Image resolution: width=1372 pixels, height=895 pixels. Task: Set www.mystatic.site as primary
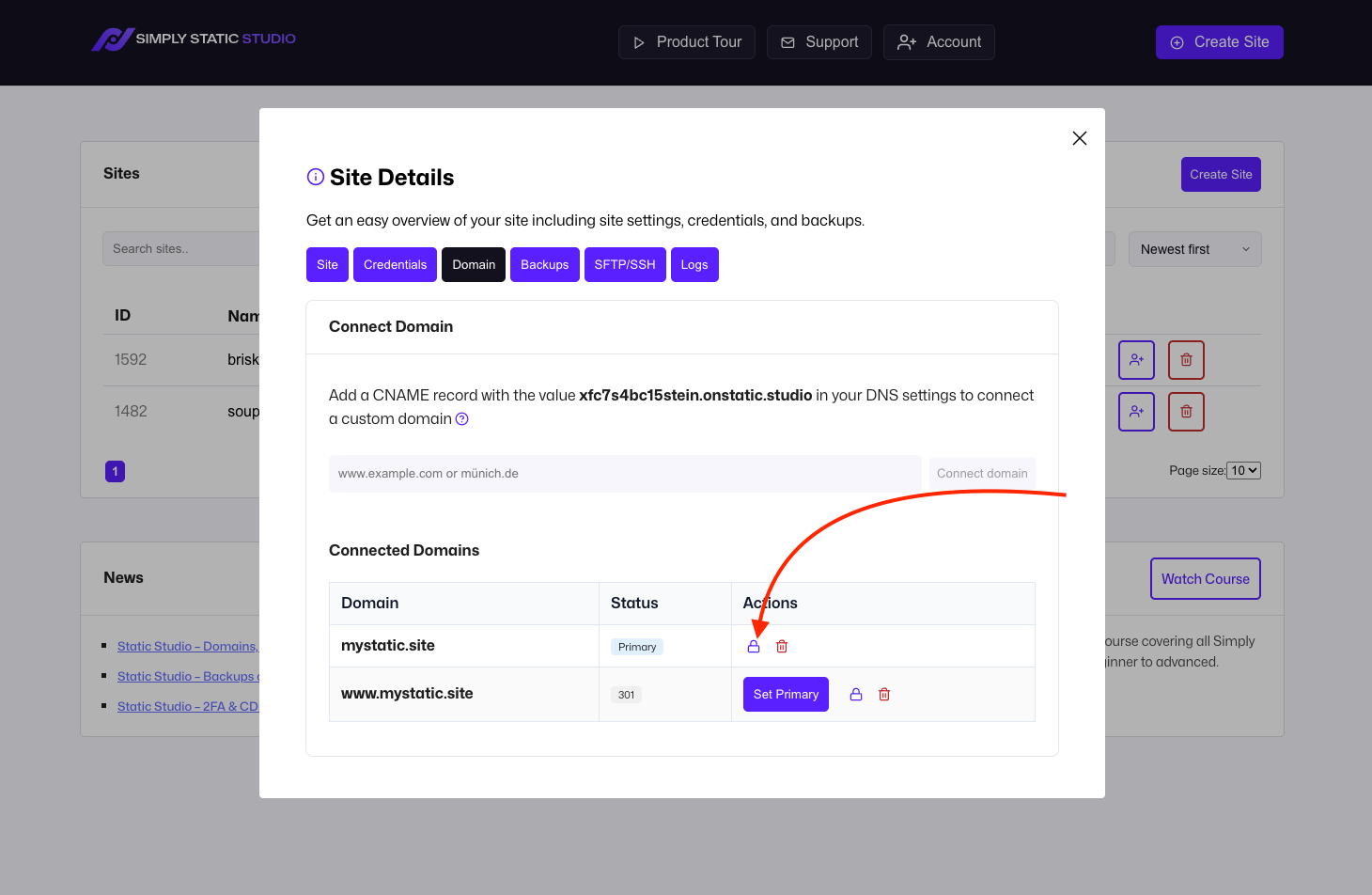(x=786, y=695)
